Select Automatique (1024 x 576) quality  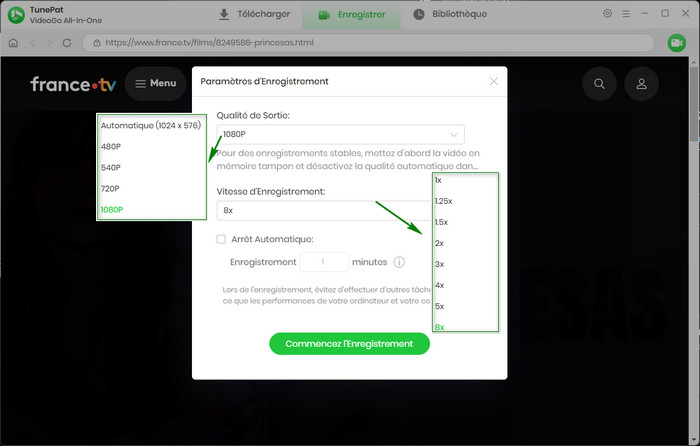tap(151, 125)
